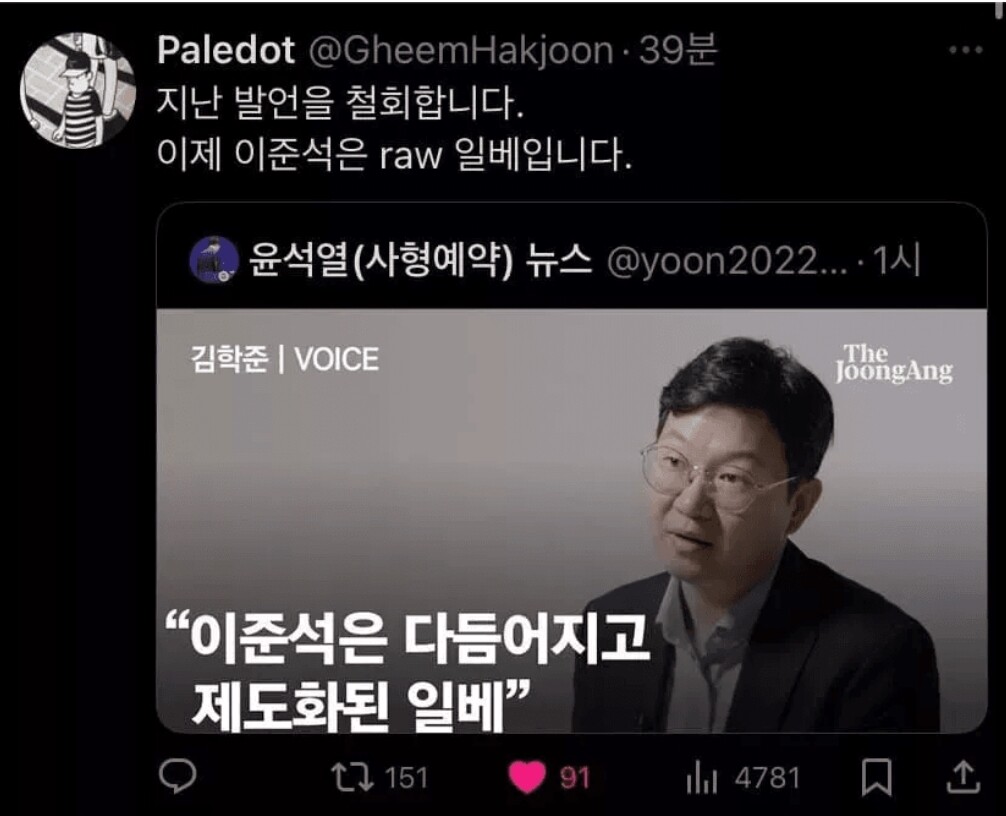Open quoted post's 1시 timestamp

click(897, 260)
